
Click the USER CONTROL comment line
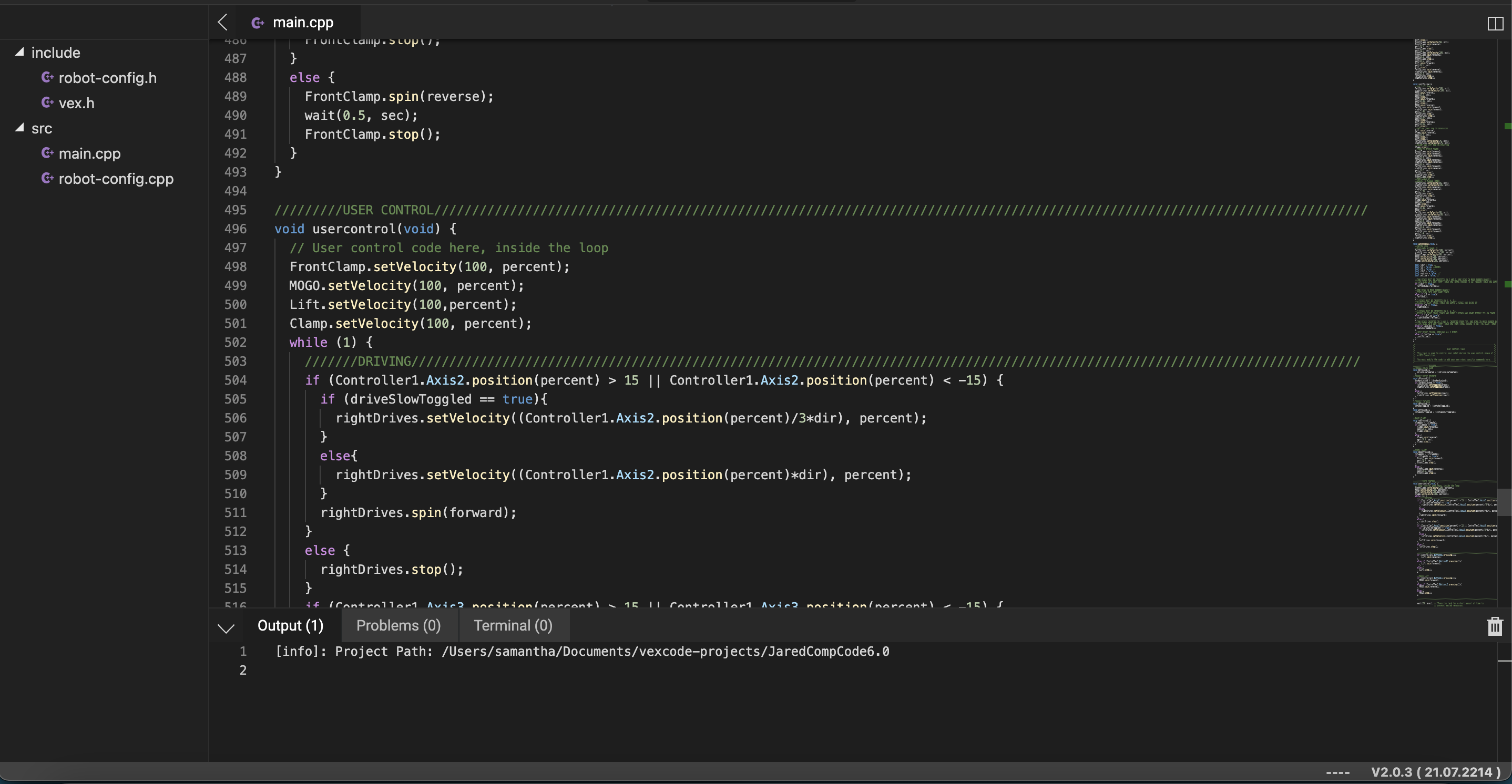pos(821,210)
